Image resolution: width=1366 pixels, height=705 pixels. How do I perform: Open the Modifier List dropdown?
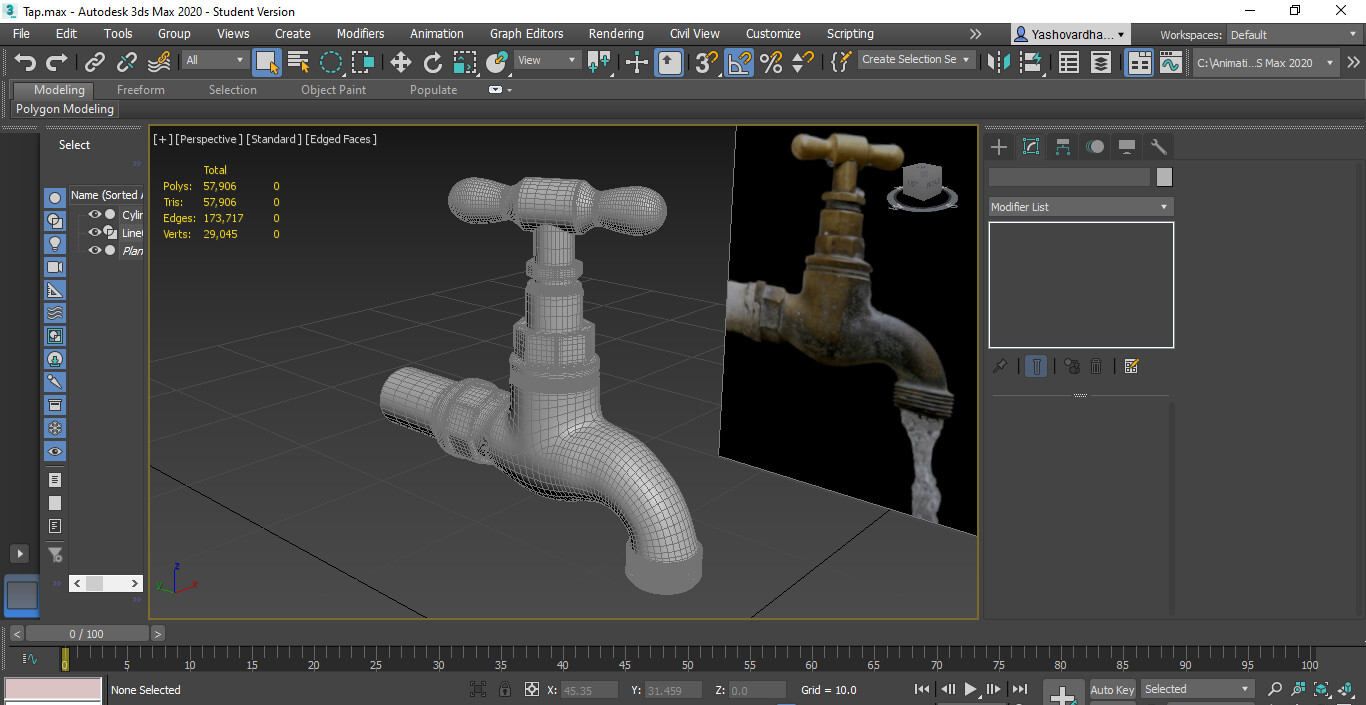click(1080, 206)
